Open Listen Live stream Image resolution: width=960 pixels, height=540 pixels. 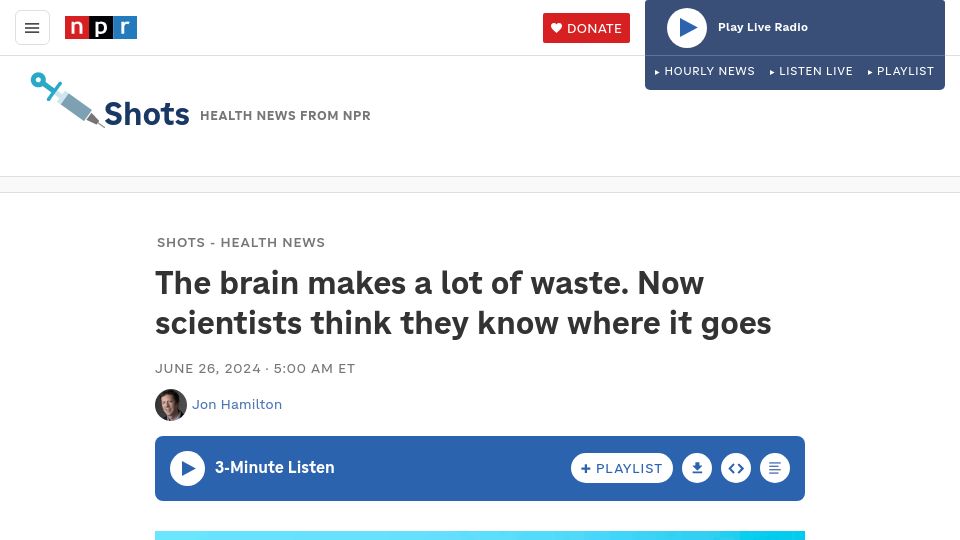811,71
